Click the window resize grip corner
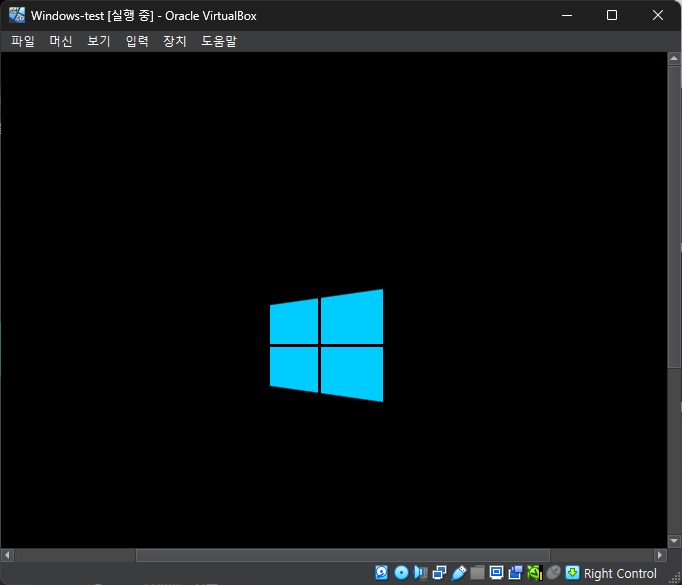This screenshot has height=585, width=682. (675, 578)
